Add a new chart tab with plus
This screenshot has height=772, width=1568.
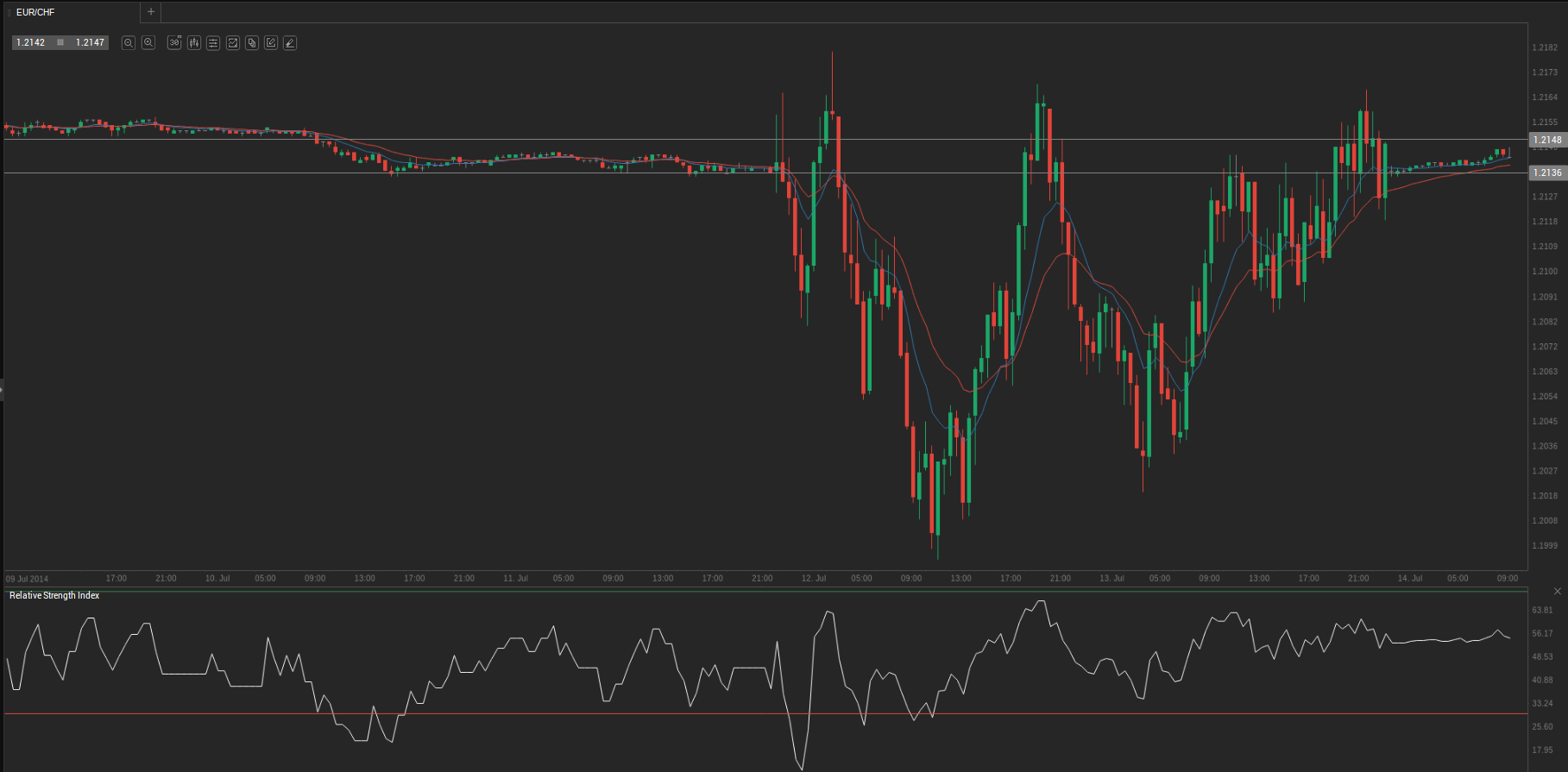coord(151,12)
